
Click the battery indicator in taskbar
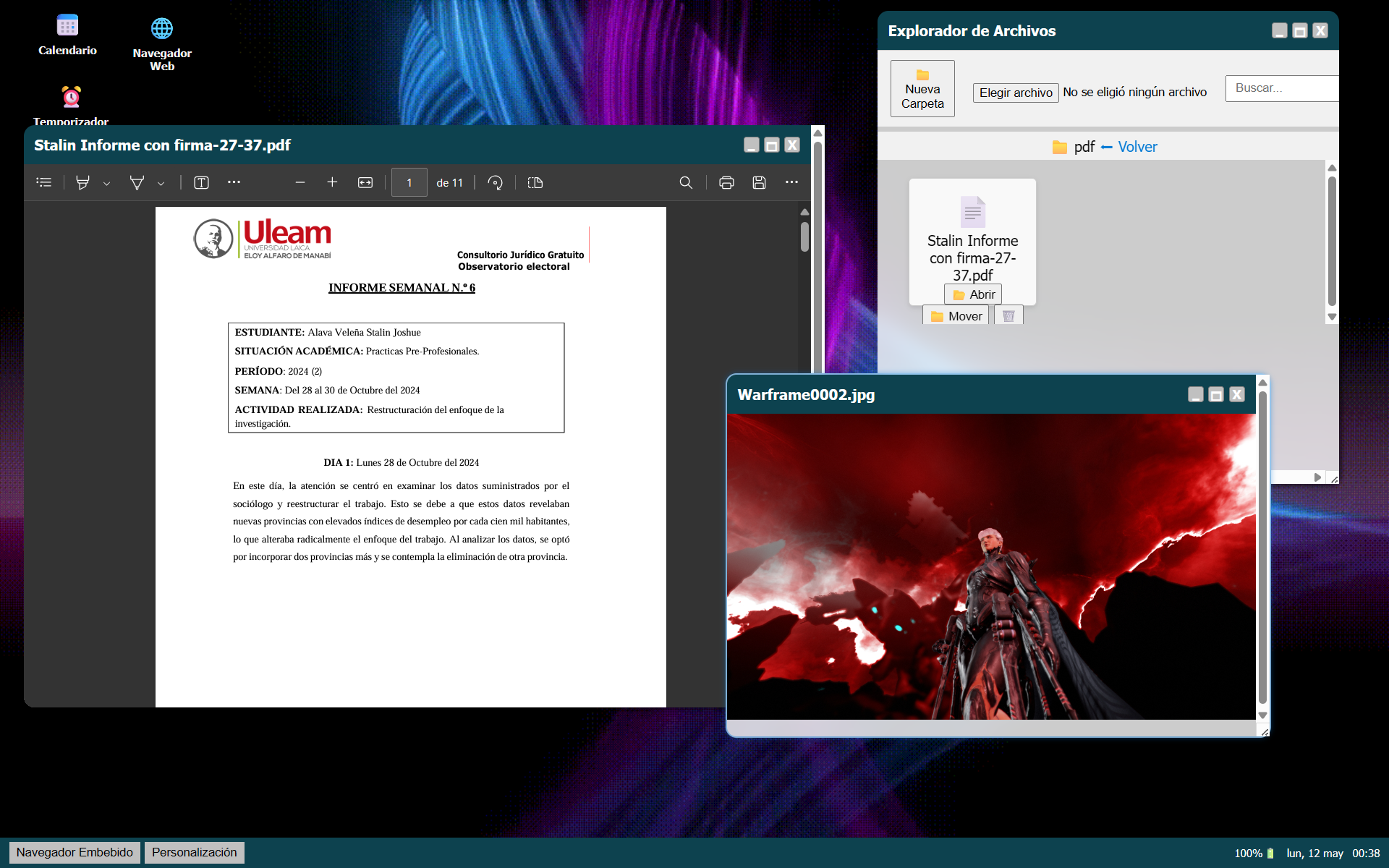click(x=1254, y=854)
